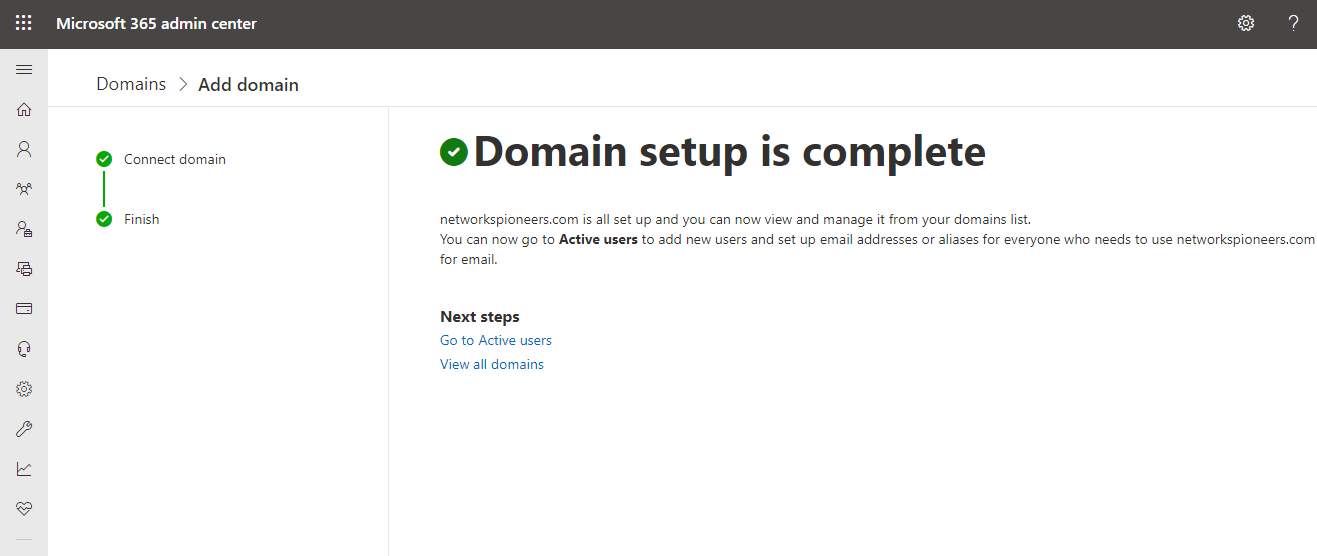Open the Billing card icon in the sidebar
The height and width of the screenshot is (556, 1317).
[x=24, y=309]
